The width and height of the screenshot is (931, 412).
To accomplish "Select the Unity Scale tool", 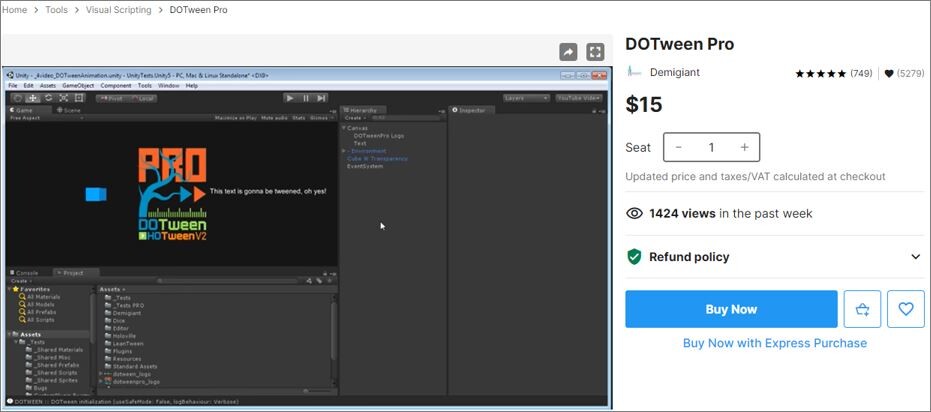I will [x=64, y=98].
